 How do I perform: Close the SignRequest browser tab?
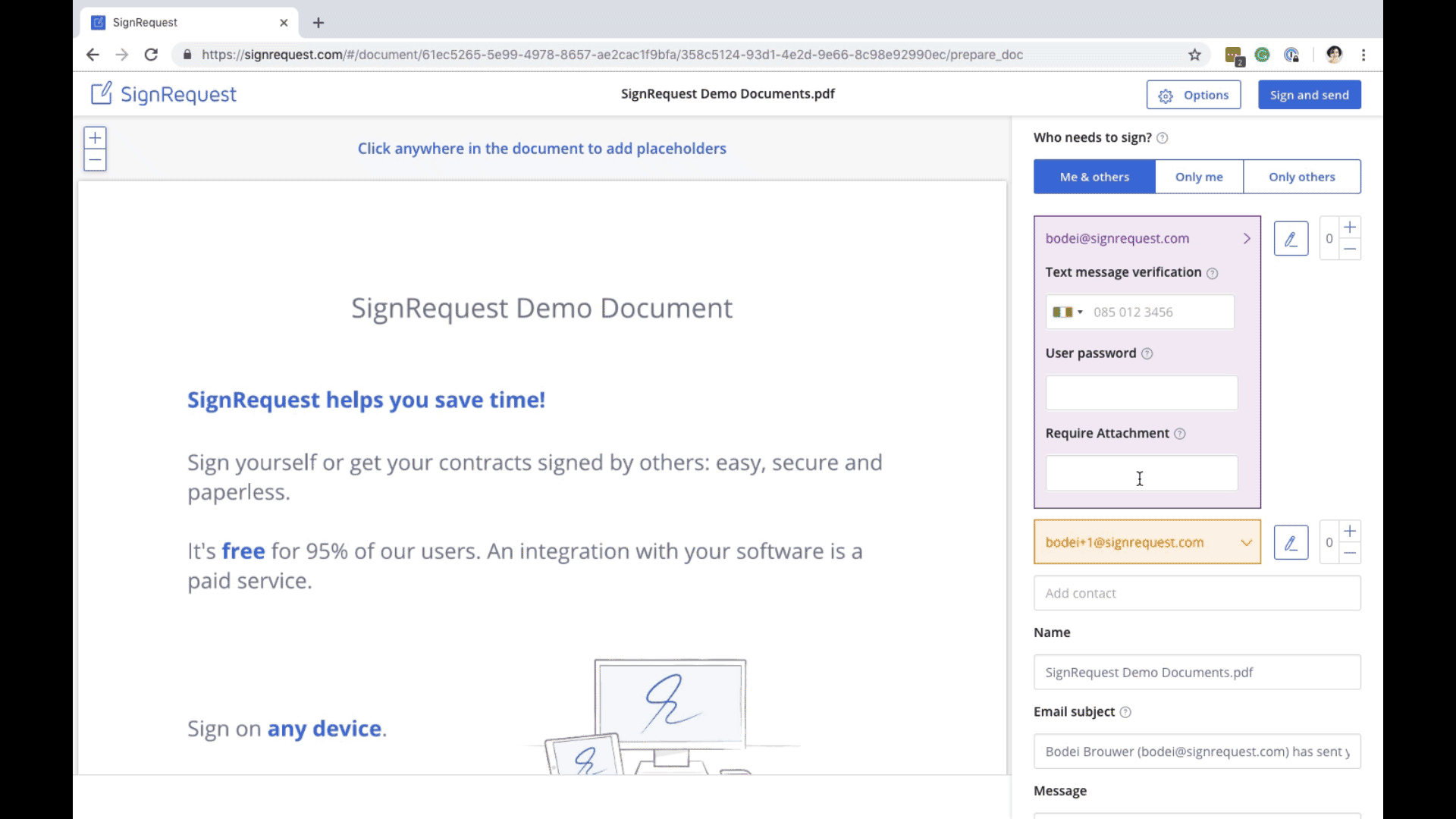[284, 23]
